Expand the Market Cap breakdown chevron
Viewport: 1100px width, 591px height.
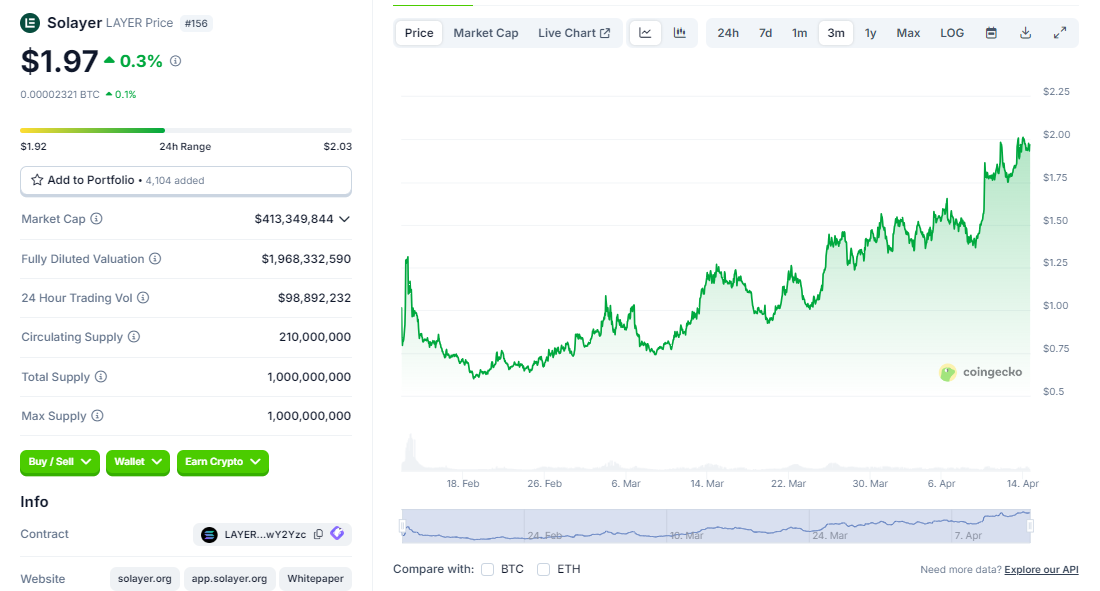[x=345, y=219]
